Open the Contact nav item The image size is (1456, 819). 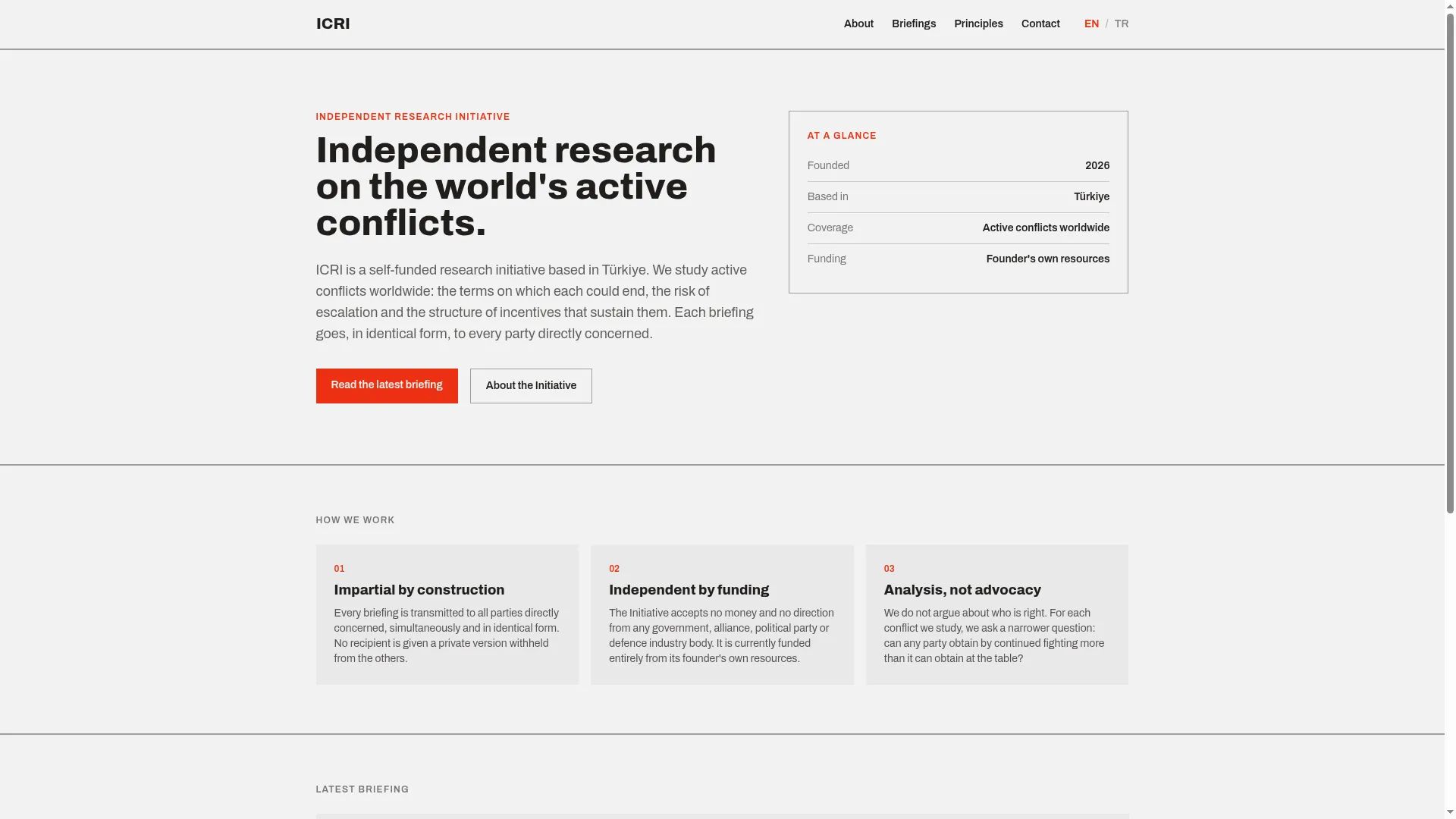pos(1040,24)
